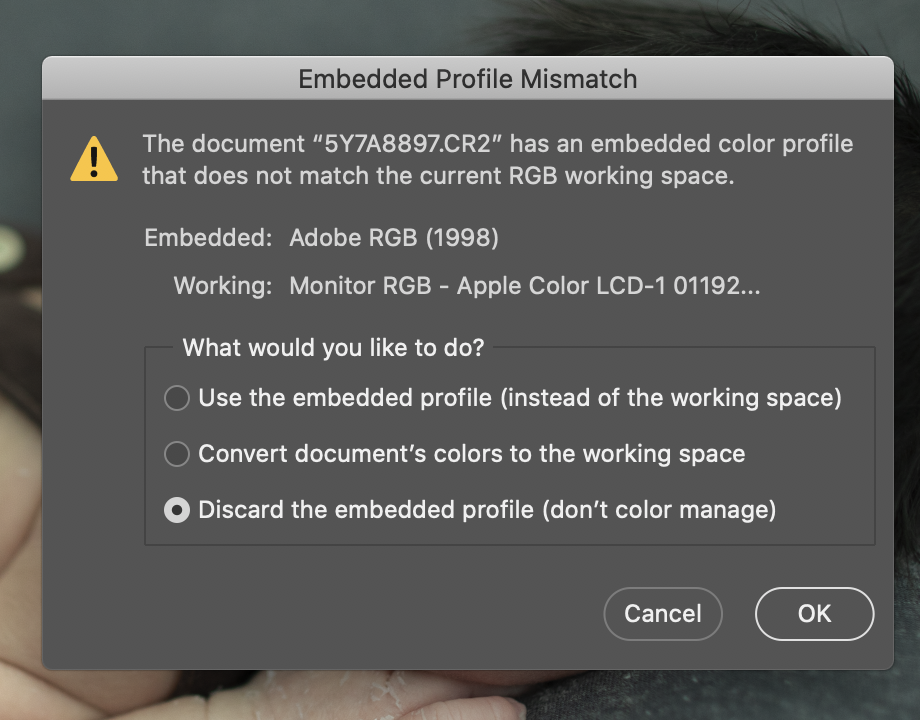Choose the 'Convert document's colors' radio circle
This screenshot has height=720, width=920.
pyautogui.click(x=177, y=454)
